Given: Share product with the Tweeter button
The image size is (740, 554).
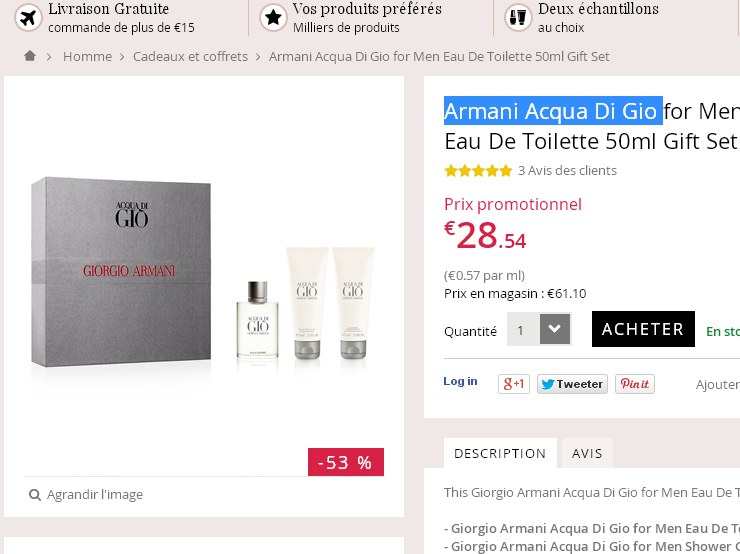Looking at the screenshot, I should (x=572, y=384).
